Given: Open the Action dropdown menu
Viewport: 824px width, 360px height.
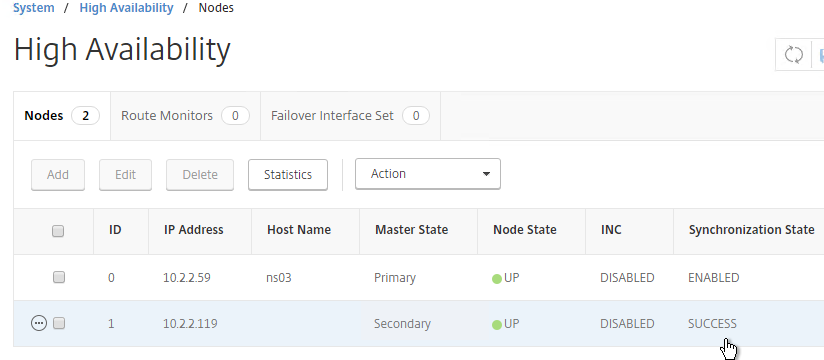Looking at the screenshot, I should pos(428,174).
